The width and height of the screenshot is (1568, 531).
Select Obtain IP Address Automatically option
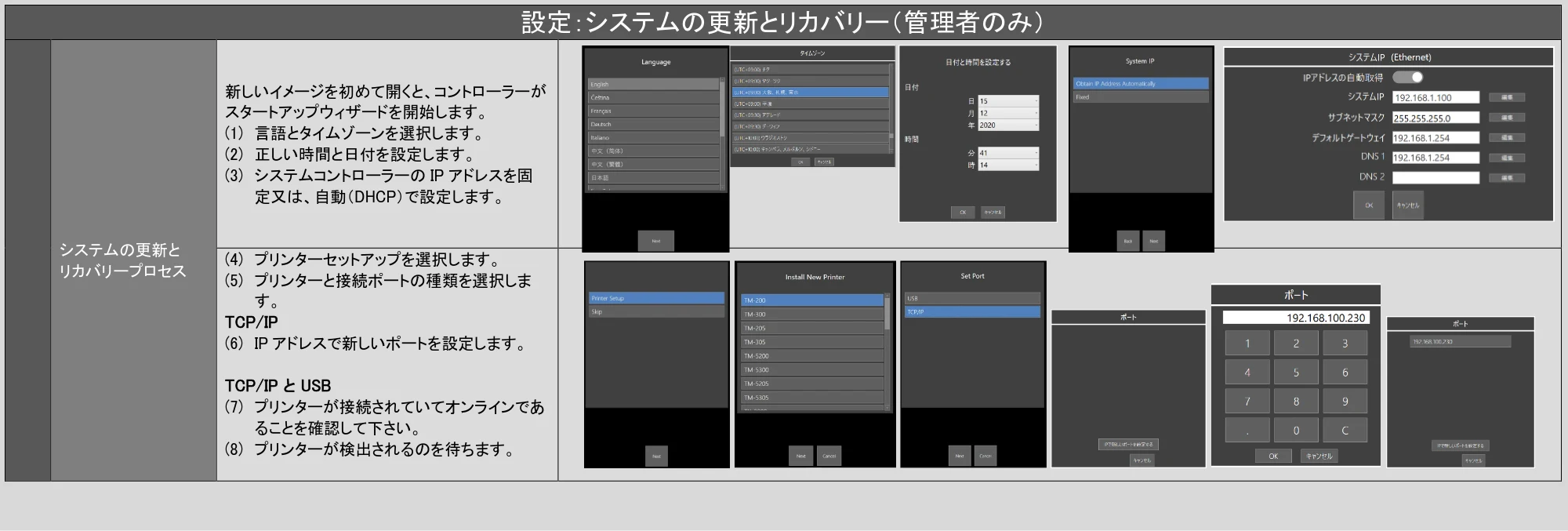1141,83
